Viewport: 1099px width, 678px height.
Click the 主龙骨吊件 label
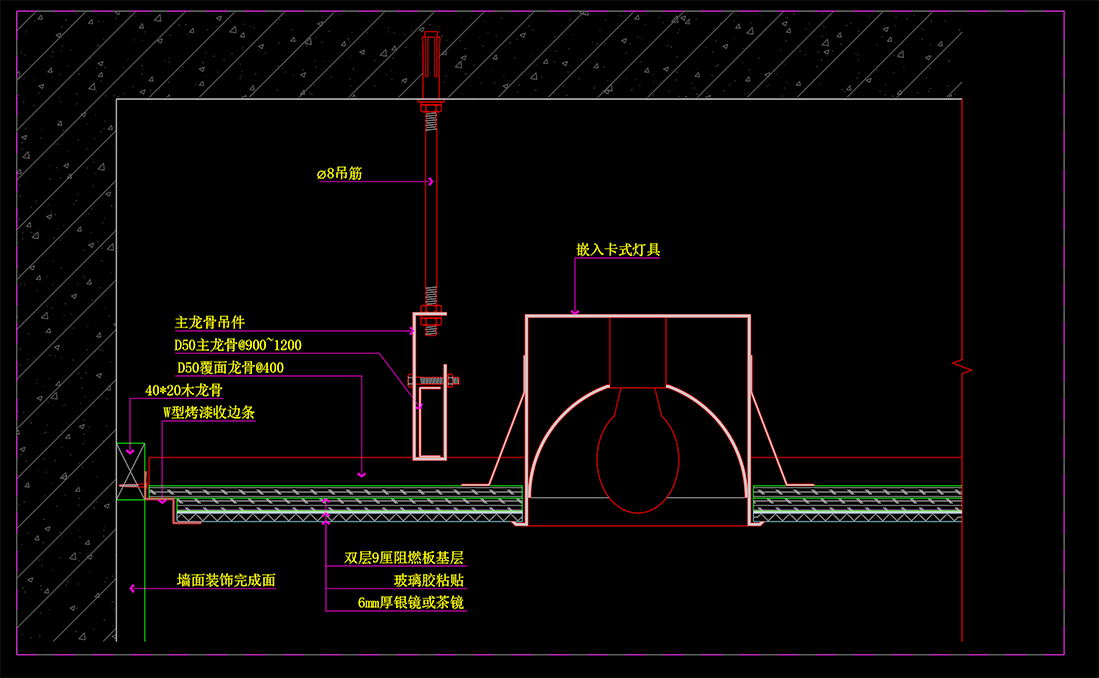(210, 322)
